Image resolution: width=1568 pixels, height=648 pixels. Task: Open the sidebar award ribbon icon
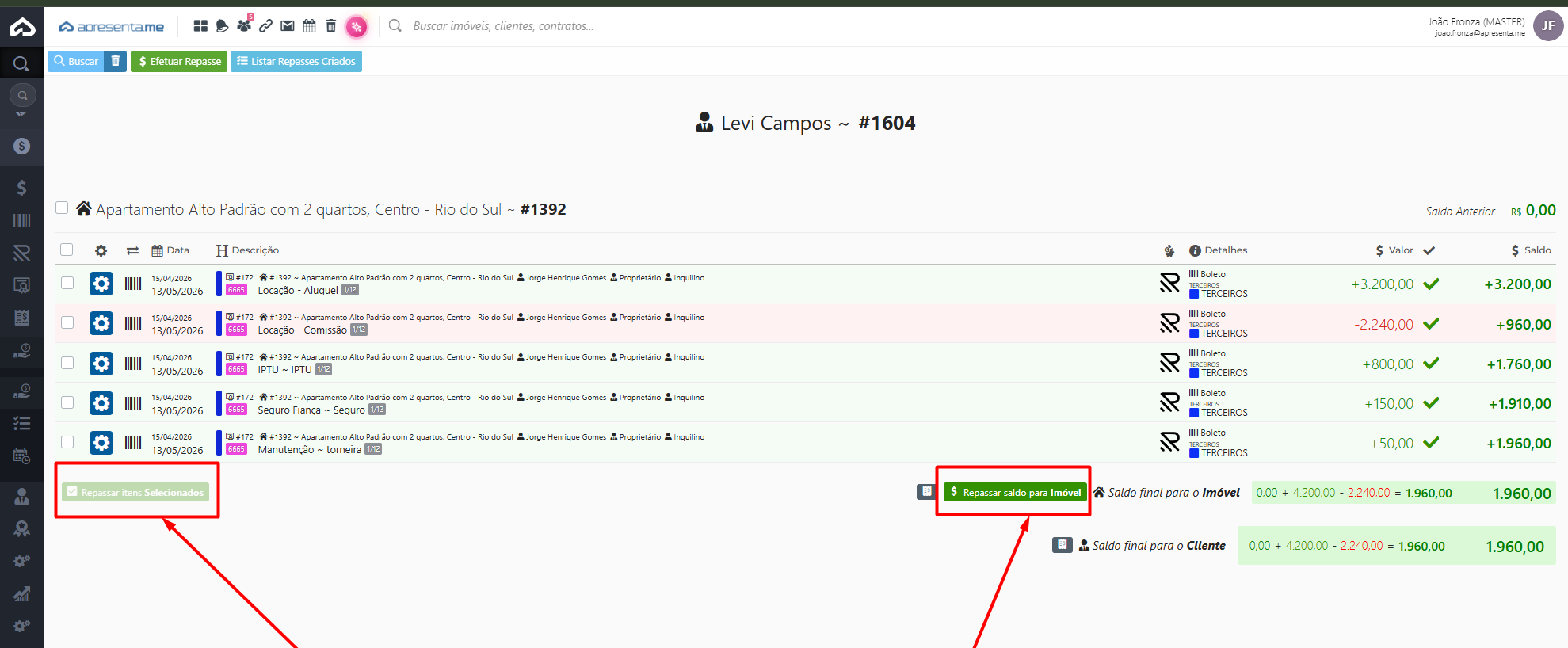(21, 528)
